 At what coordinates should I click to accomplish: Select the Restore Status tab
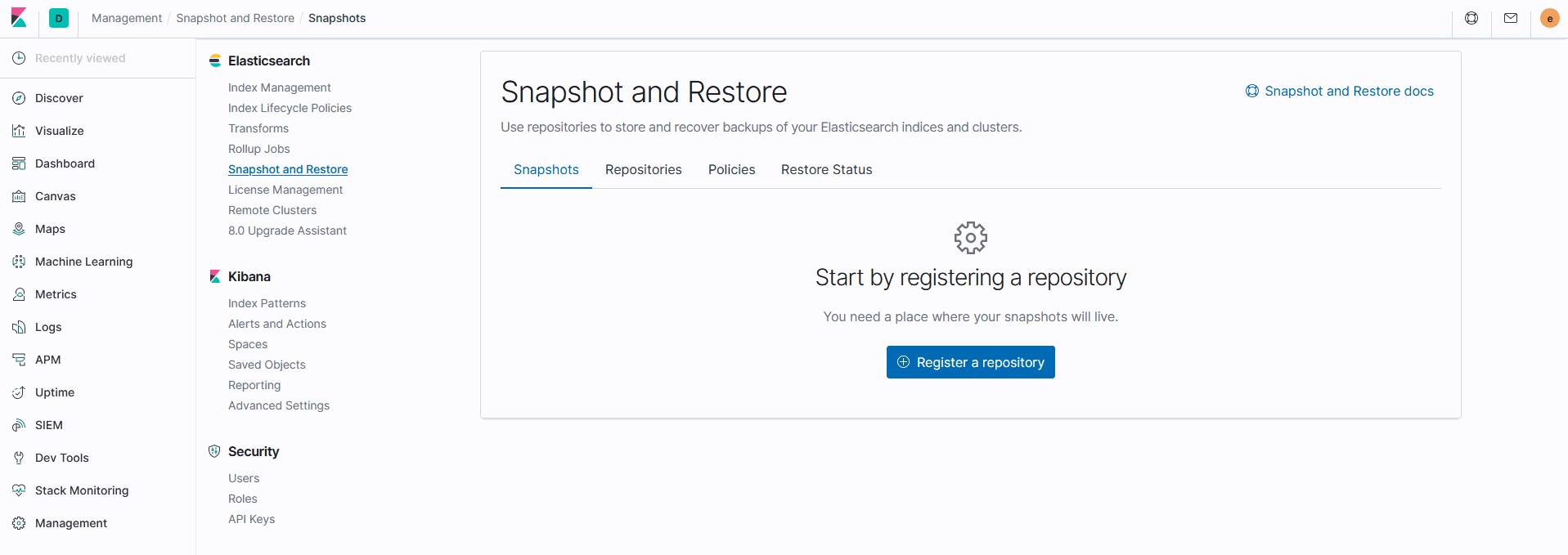point(826,169)
